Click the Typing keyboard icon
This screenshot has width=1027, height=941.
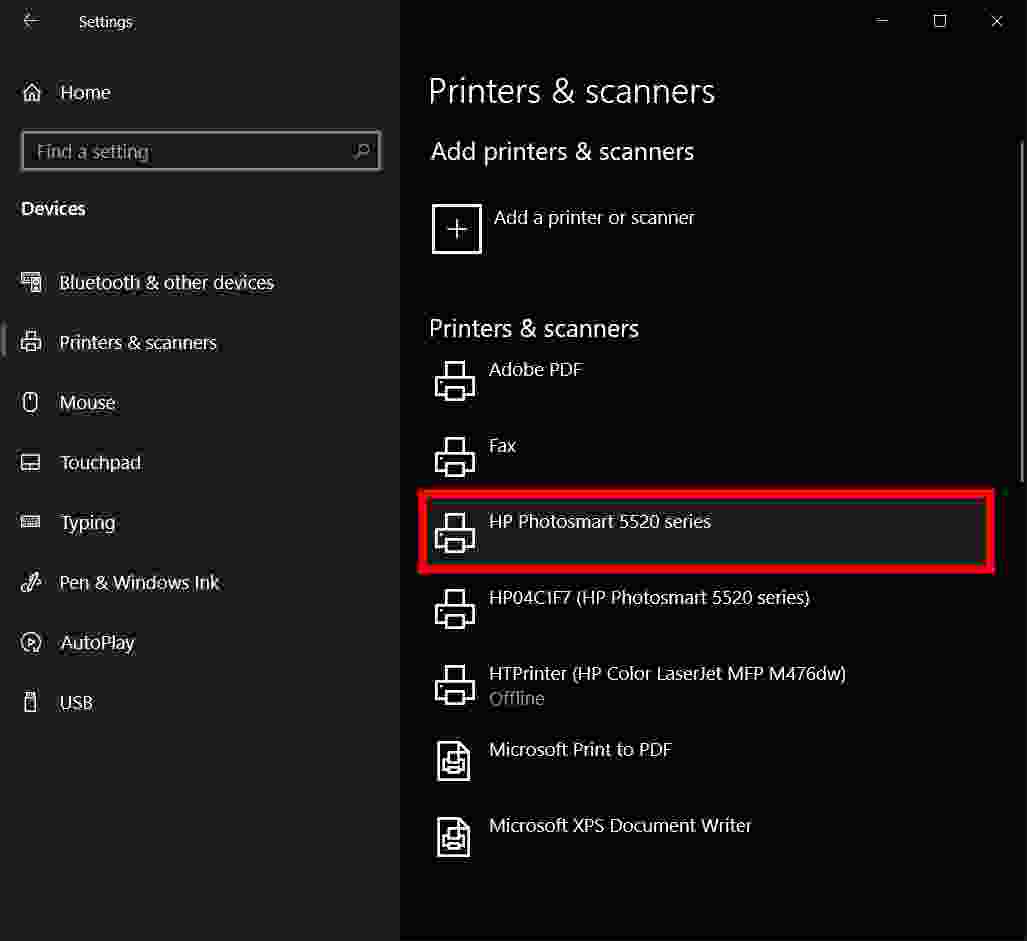[30, 522]
